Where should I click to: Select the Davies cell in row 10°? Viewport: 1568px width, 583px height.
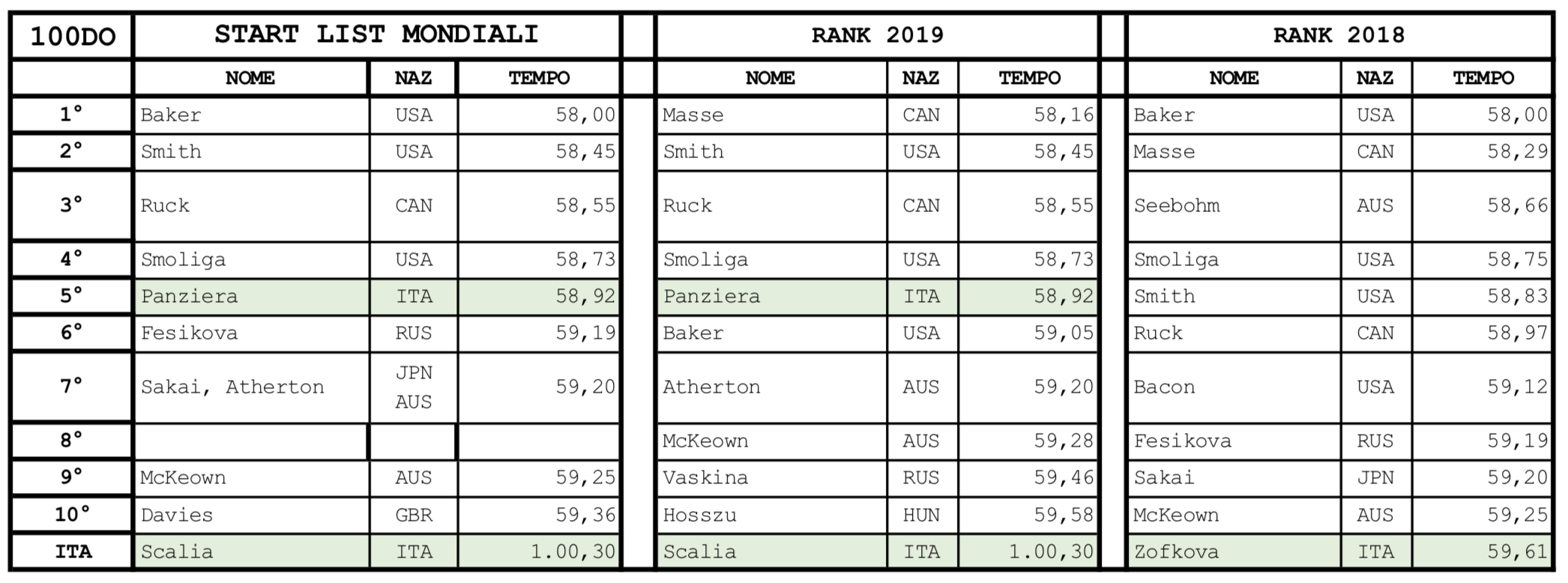[252, 516]
